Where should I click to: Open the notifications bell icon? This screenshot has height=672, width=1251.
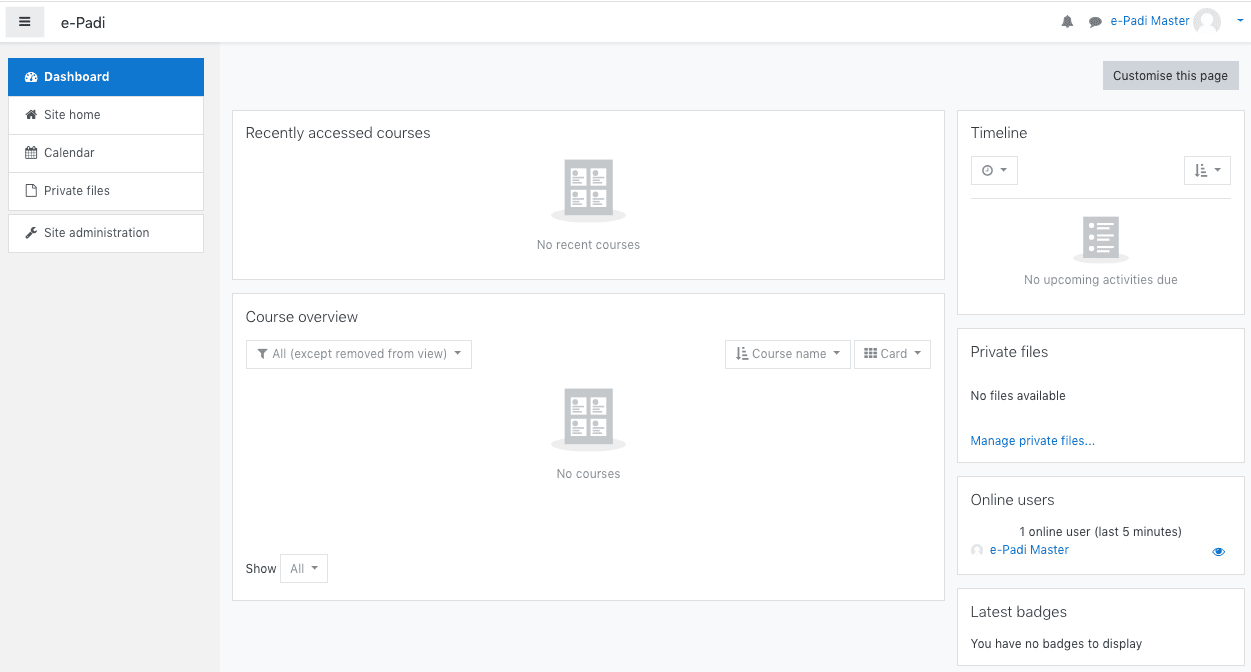(x=1067, y=22)
